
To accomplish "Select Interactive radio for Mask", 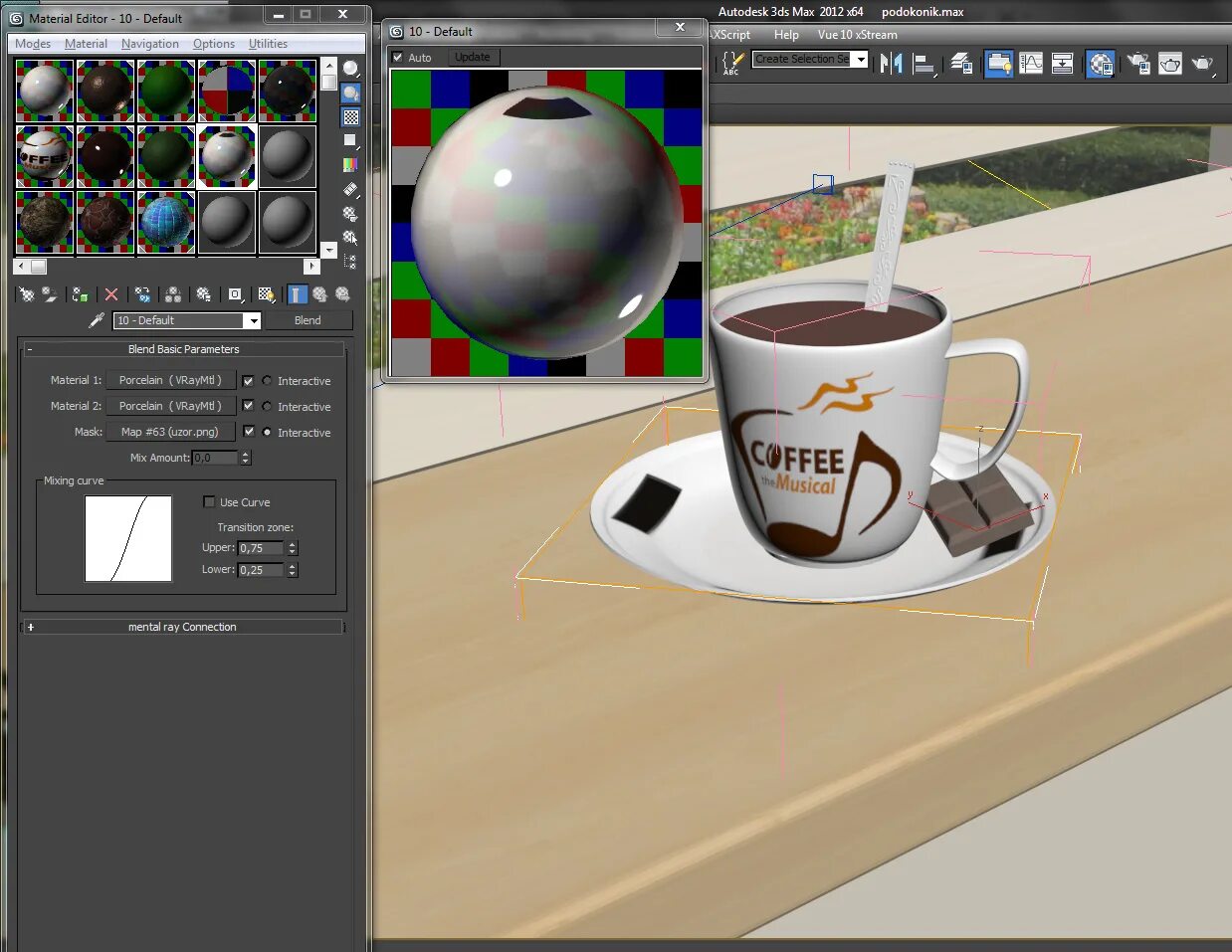I will click(x=267, y=432).
